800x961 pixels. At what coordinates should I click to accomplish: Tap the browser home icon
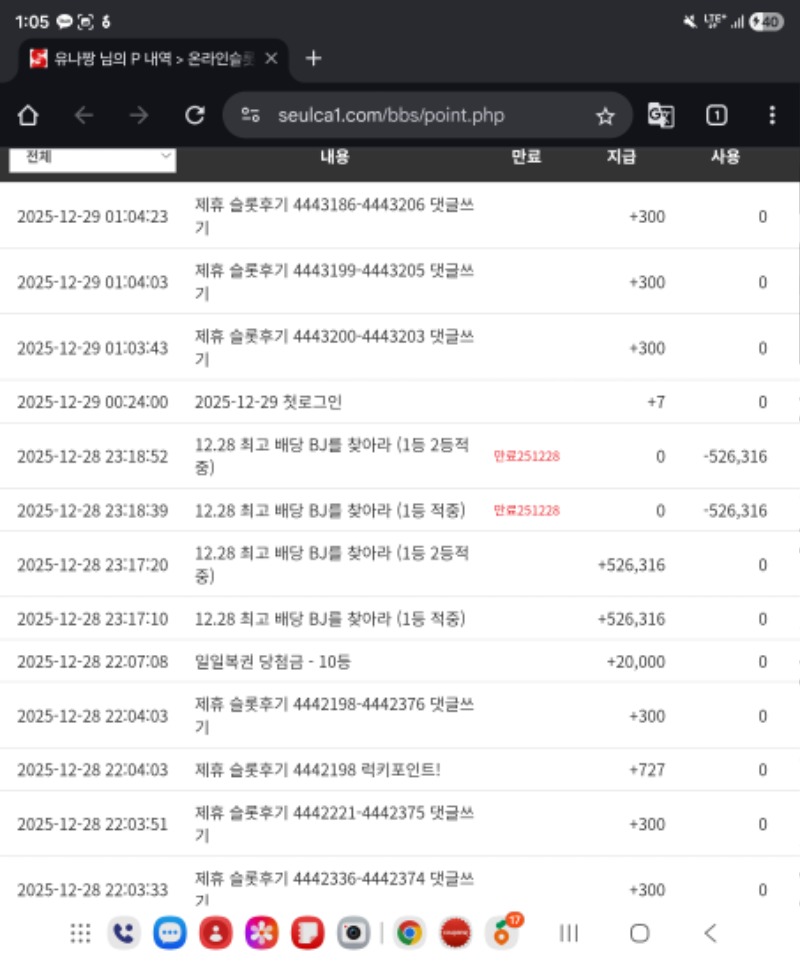coord(28,116)
